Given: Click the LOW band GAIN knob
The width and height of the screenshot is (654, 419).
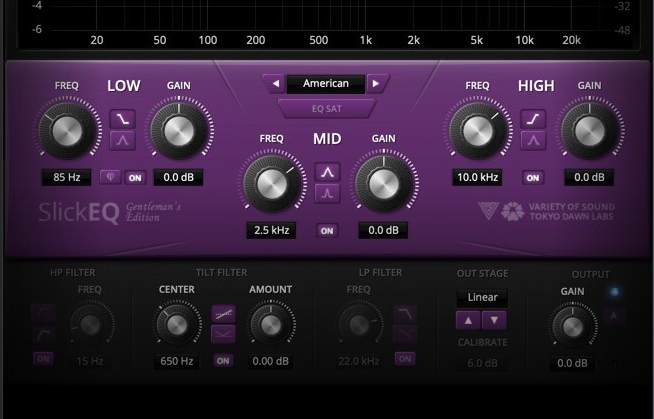Looking at the screenshot, I should point(179,130).
